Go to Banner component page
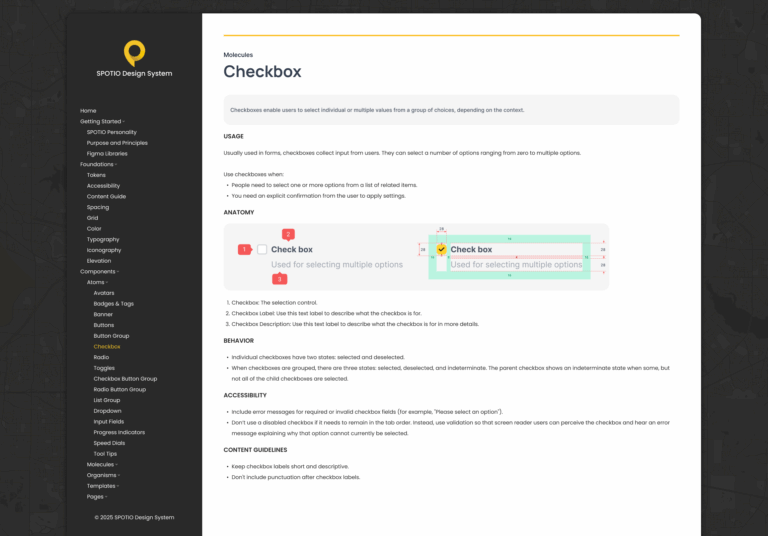 (103, 315)
